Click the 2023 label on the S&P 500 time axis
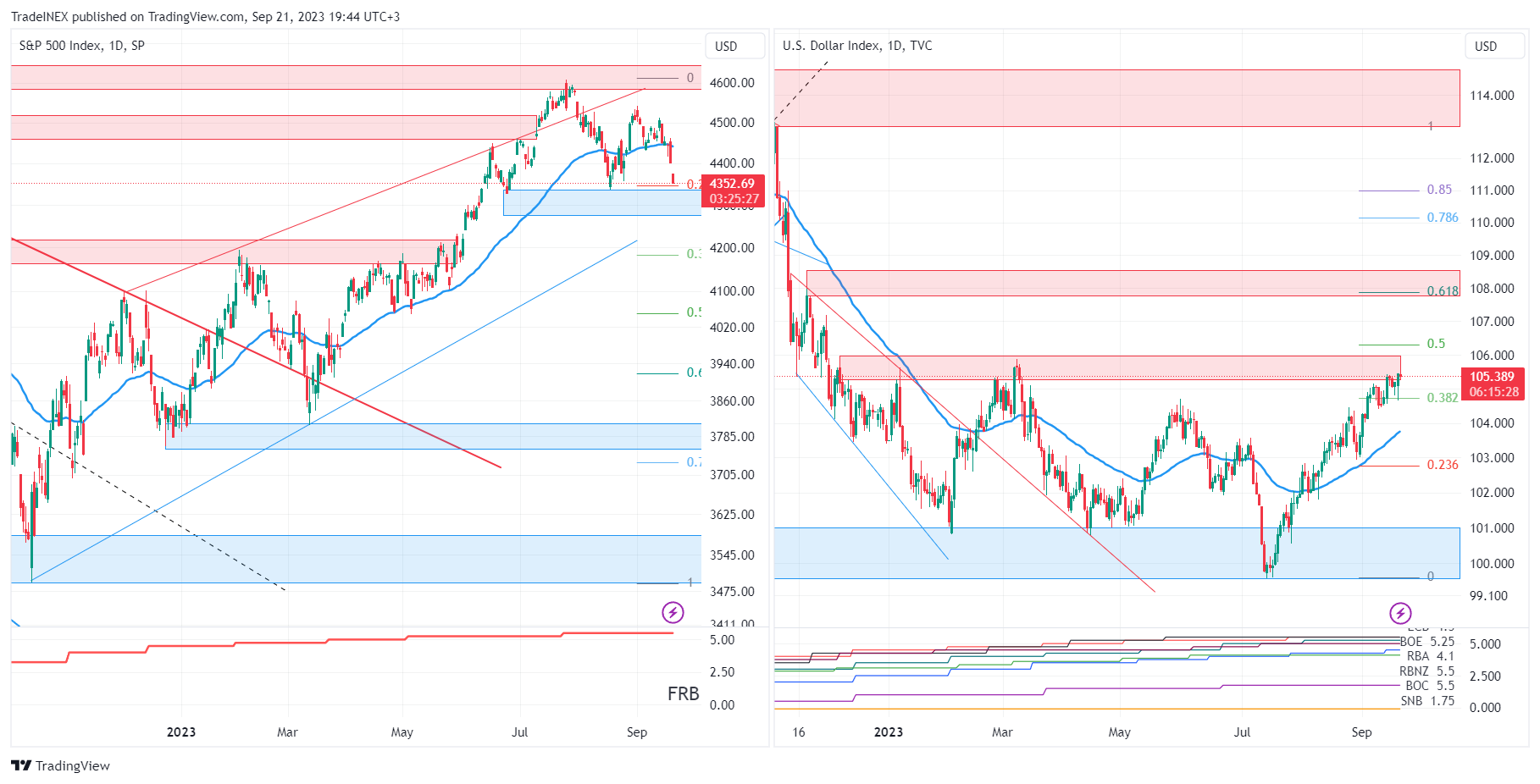The height and width of the screenshot is (784, 1540). (x=181, y=732)
